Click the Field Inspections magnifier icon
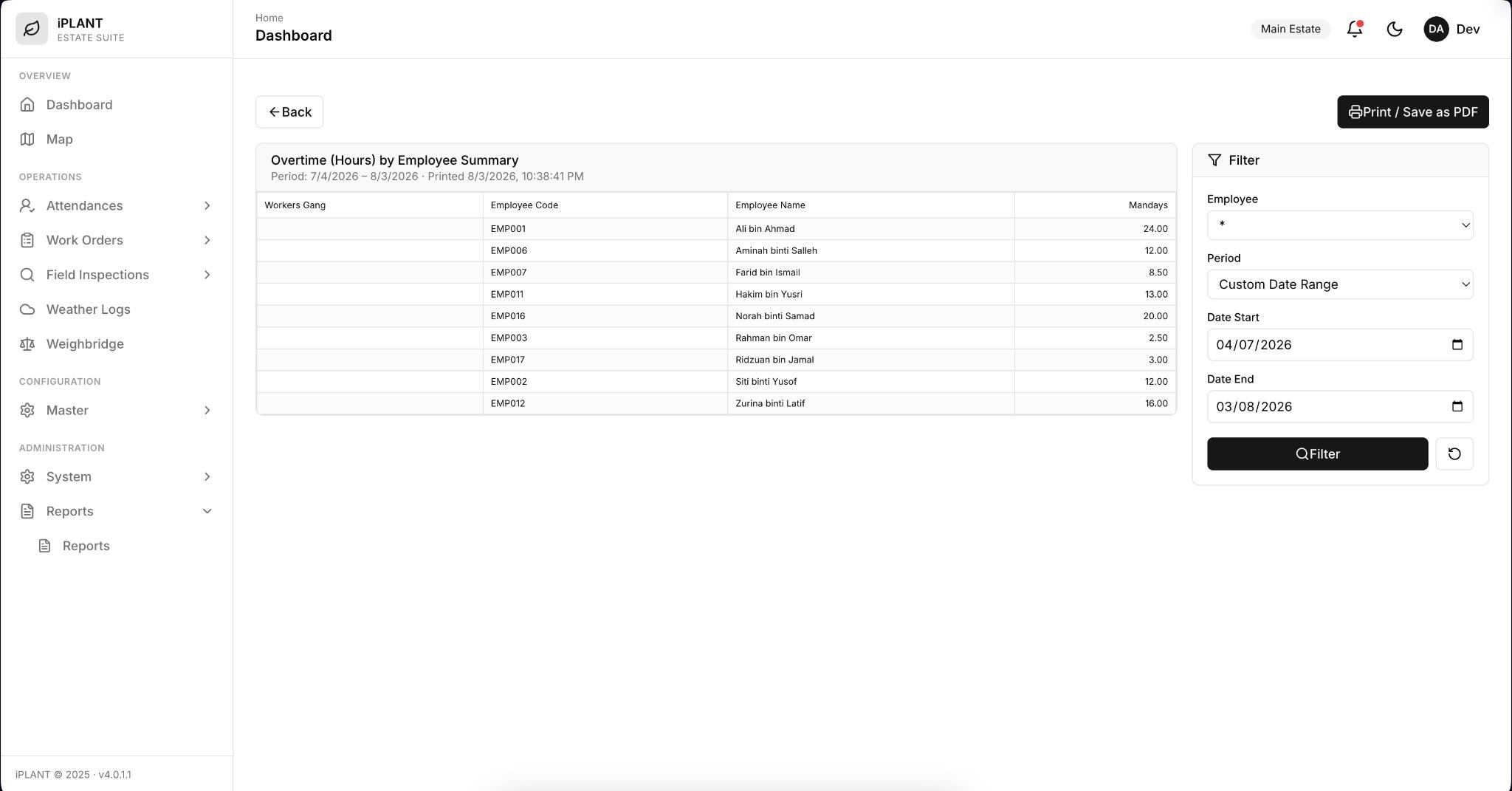This screenshot has height=791, width=1512. [x=27, y=275]
